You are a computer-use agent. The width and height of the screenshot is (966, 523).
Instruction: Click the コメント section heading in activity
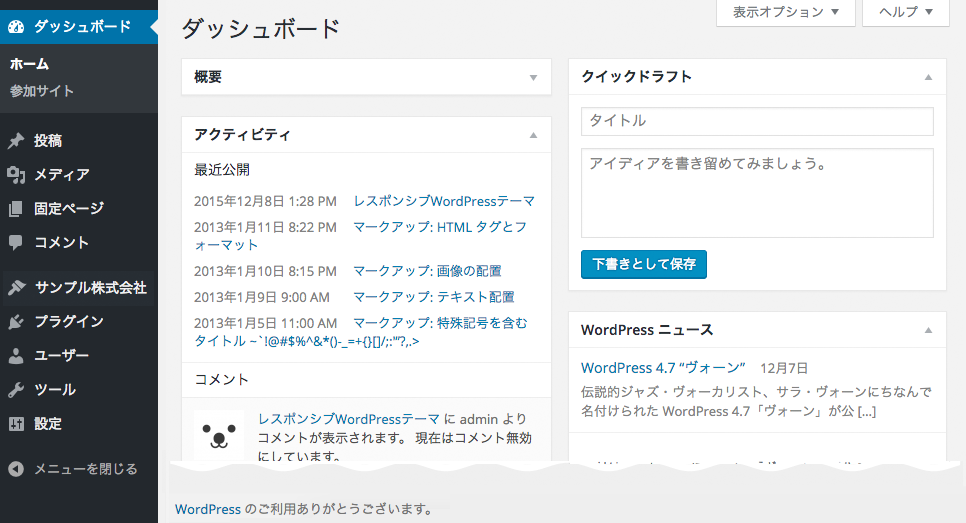[x=221, y=379]
